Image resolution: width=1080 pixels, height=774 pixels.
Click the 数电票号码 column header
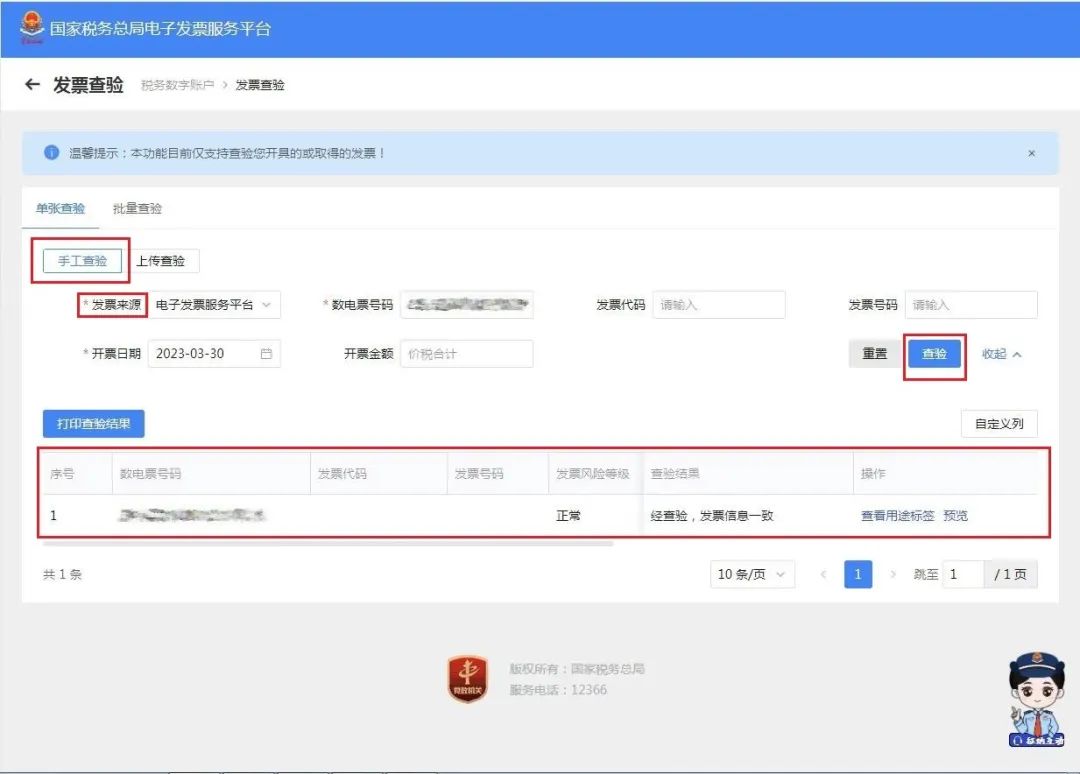(211, 473)
